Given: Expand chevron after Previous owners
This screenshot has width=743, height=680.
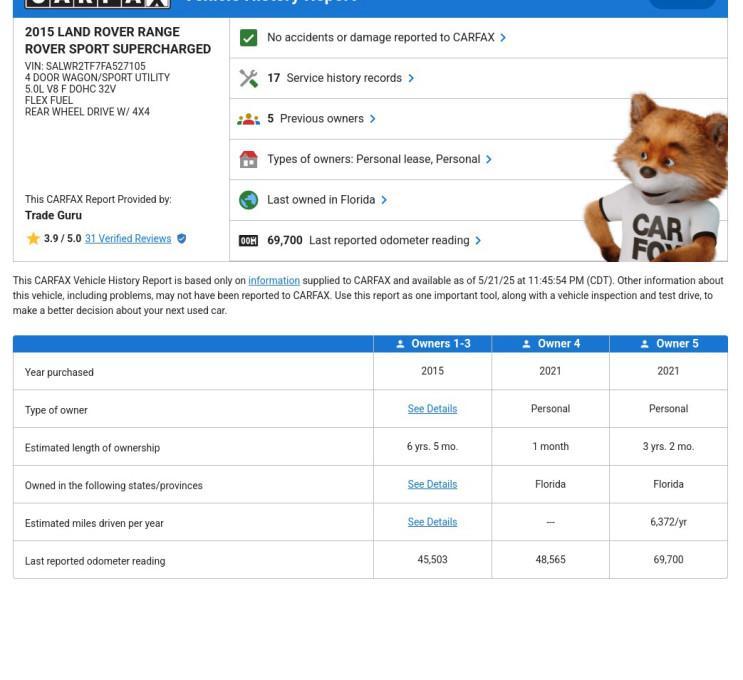Looking at the screenshot, I should 372,118.
